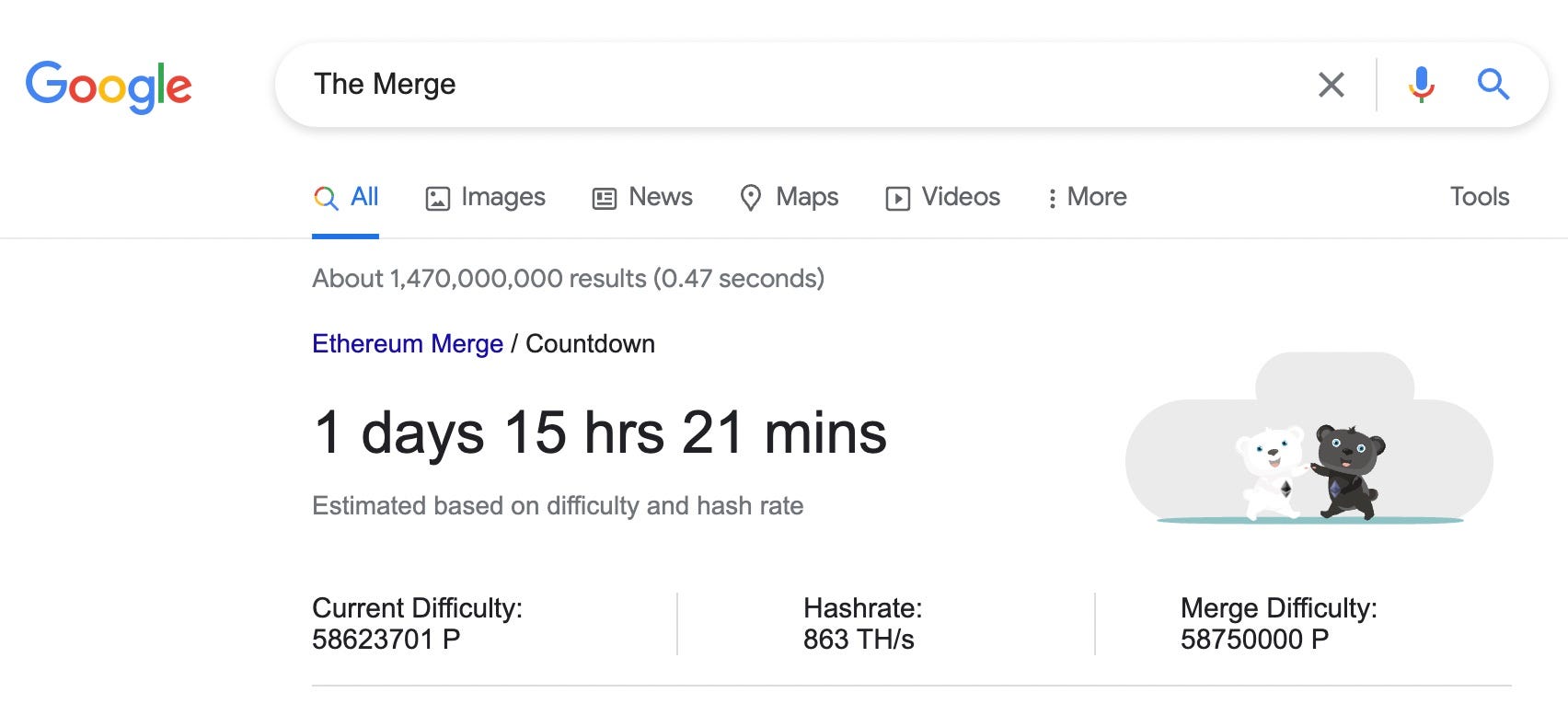Expand the Tools options
The image size is (1568, 727).
click(1478, 197)
